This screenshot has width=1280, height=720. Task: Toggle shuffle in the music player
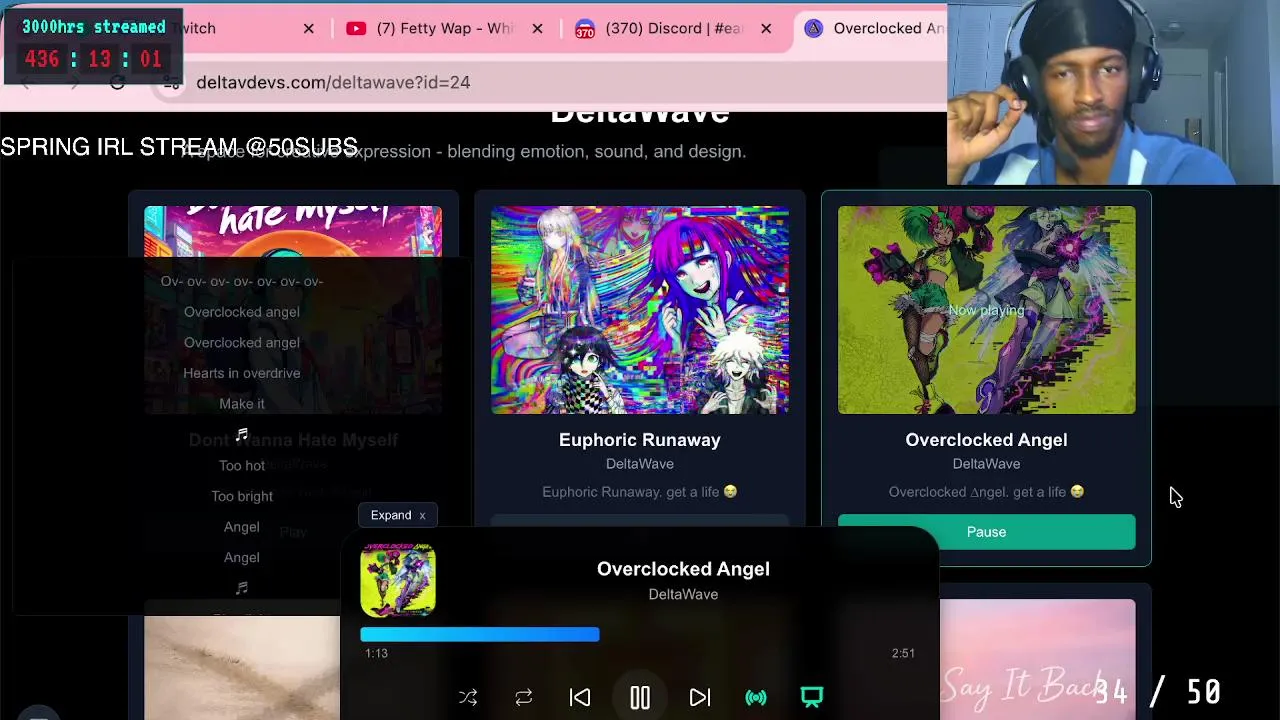coord(468,697)
